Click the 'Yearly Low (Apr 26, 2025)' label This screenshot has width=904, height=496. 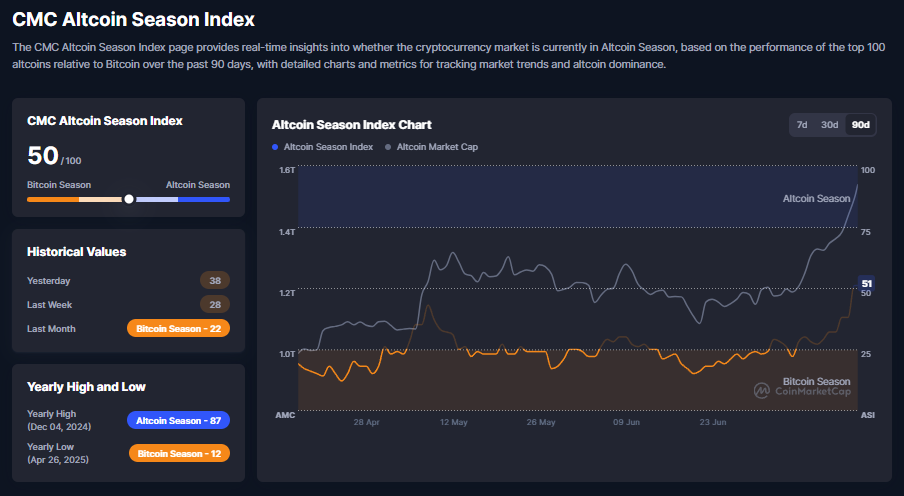pyautogui.click(x=58, y=453)
